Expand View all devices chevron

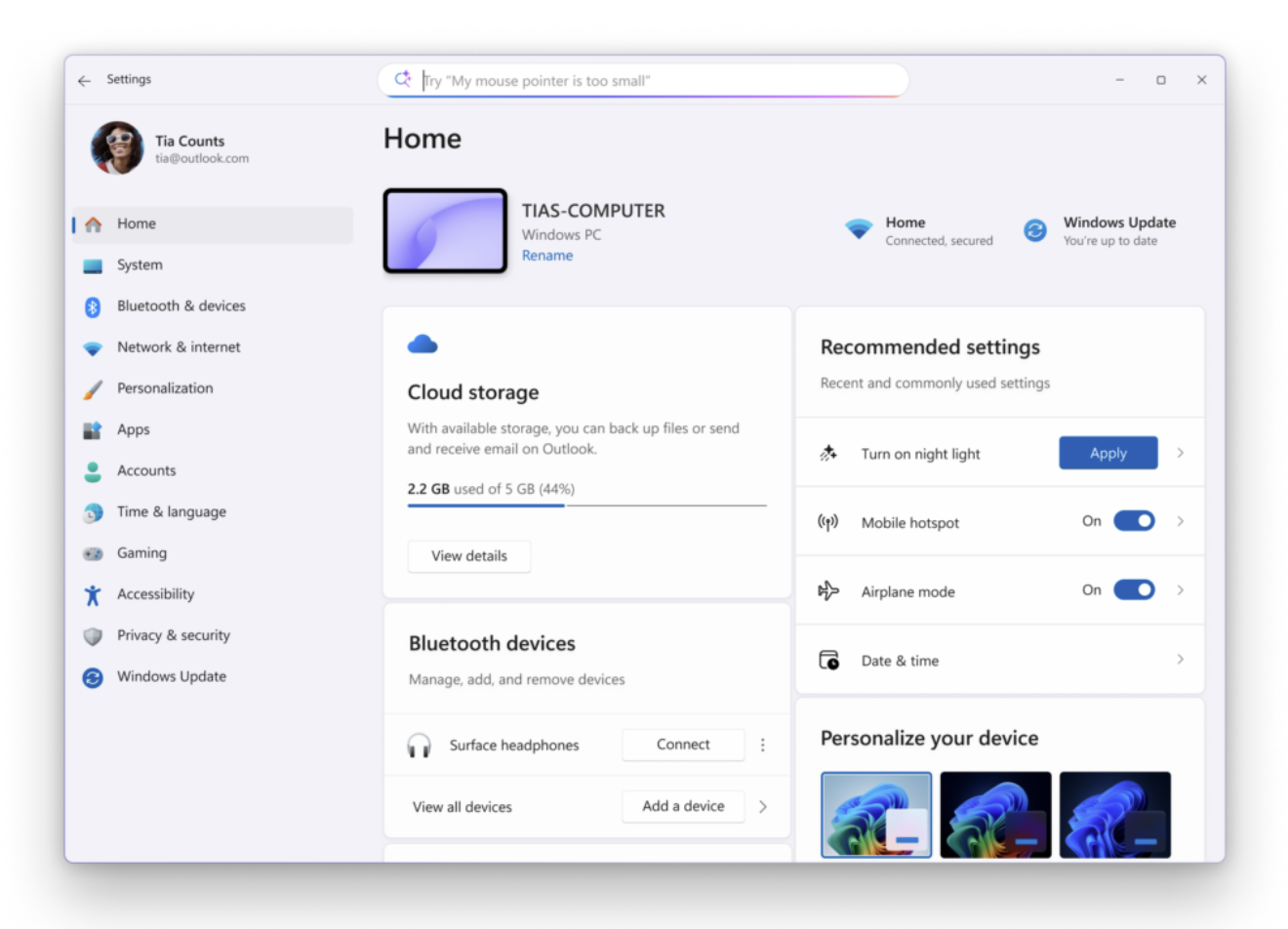pyautogui.click(x=763, y=807)
